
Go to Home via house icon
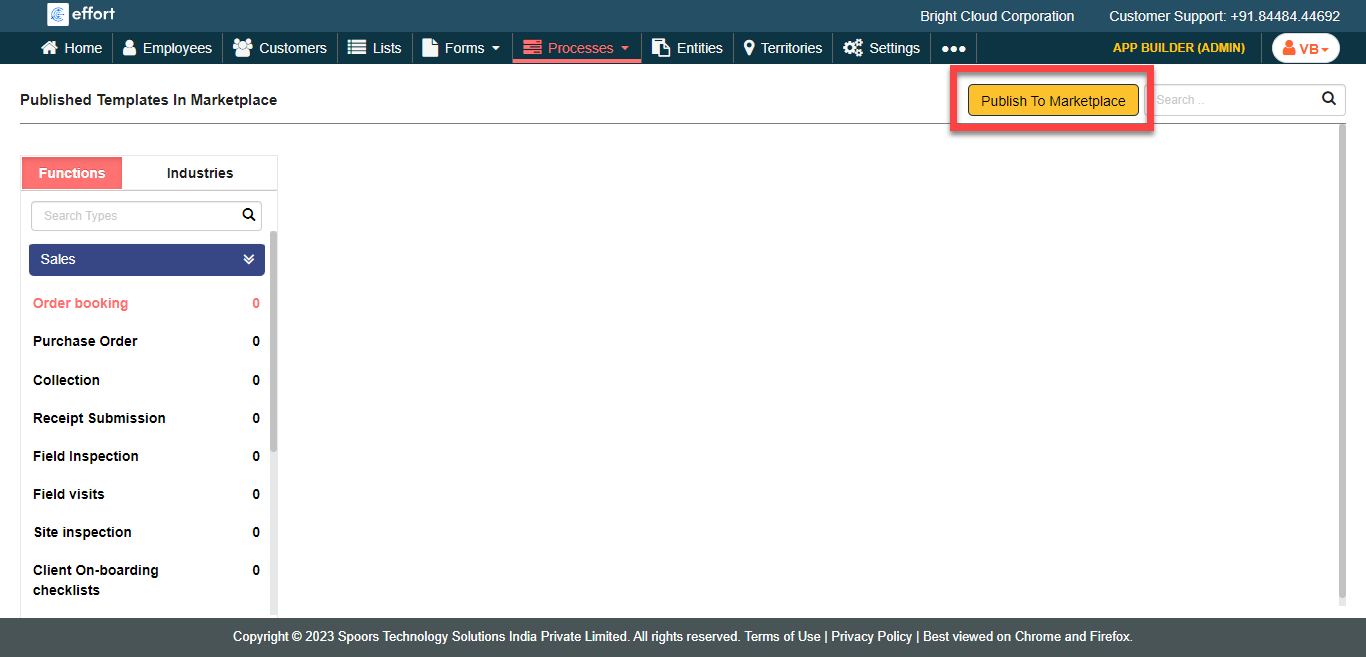(50, 48)
